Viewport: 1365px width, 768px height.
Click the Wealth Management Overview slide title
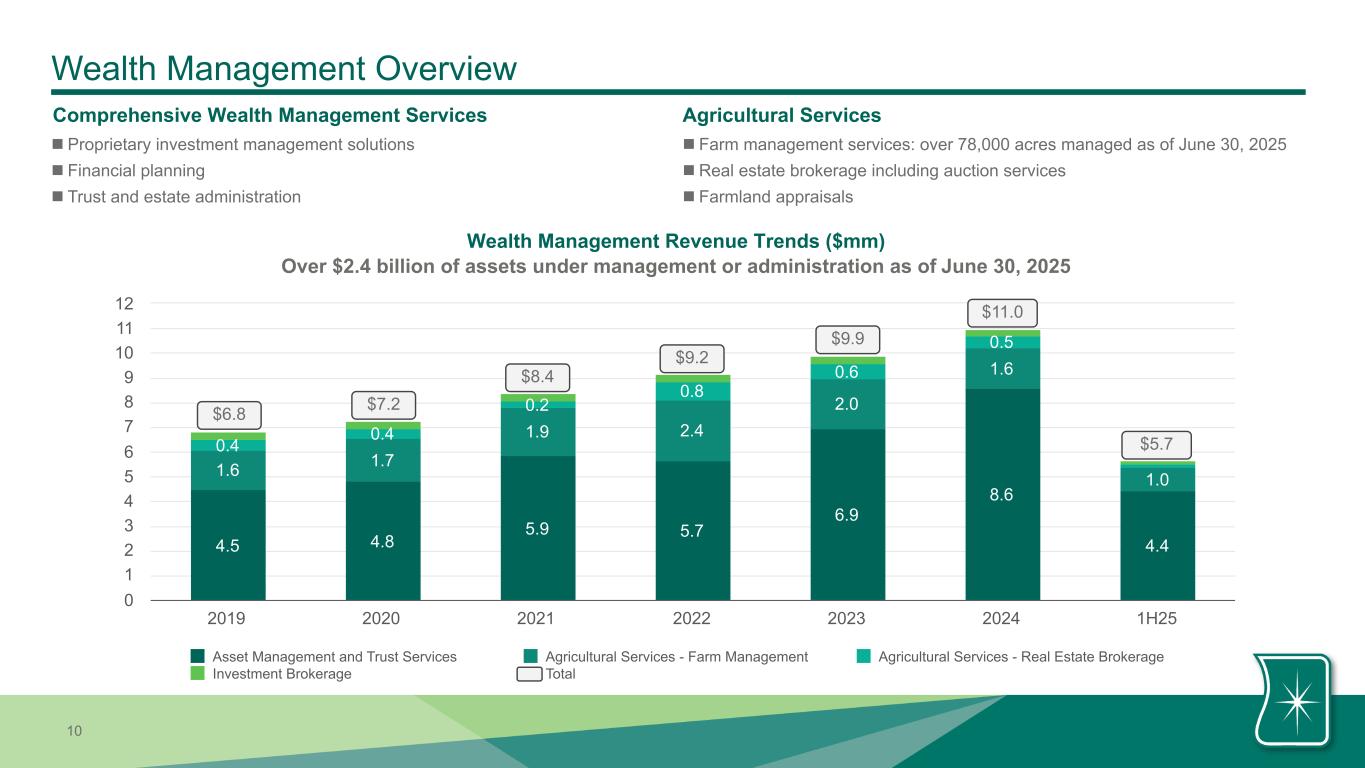284,68
